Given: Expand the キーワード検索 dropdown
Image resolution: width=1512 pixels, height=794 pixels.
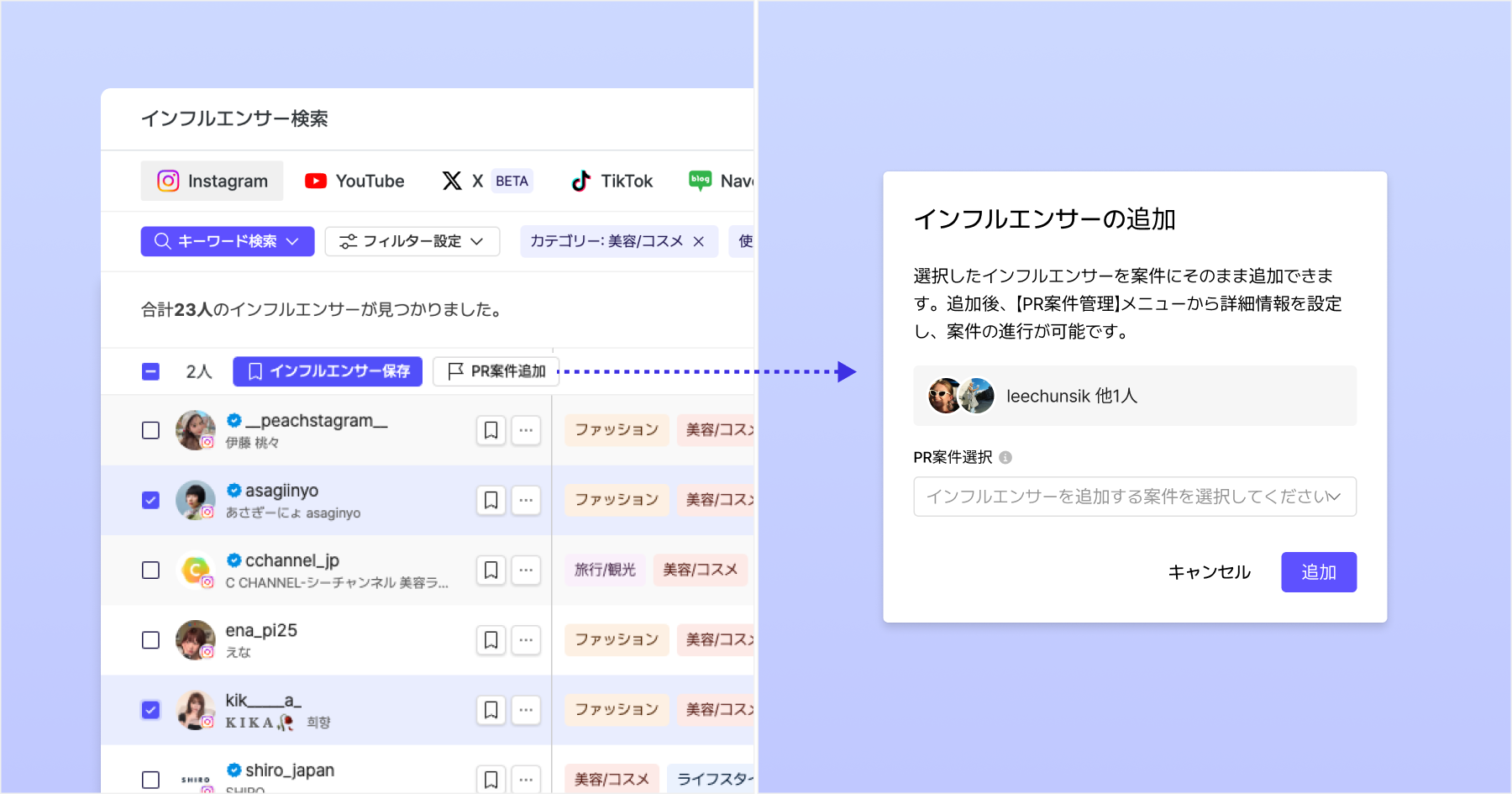Looking at the screenshot, I should point(227,242).
